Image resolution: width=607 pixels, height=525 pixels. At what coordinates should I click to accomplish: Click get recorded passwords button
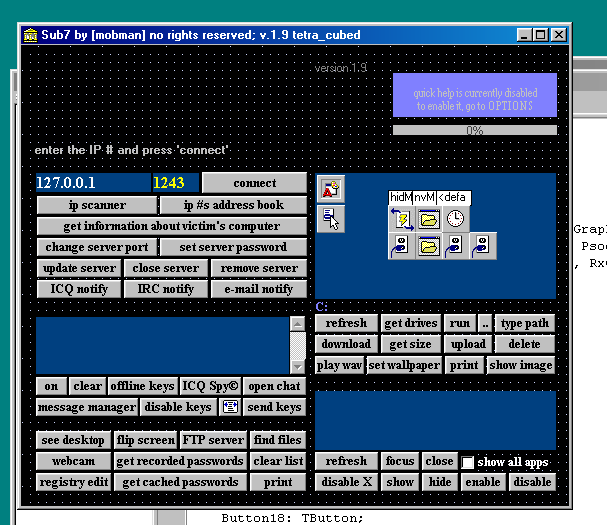click(x=180, y=461)
